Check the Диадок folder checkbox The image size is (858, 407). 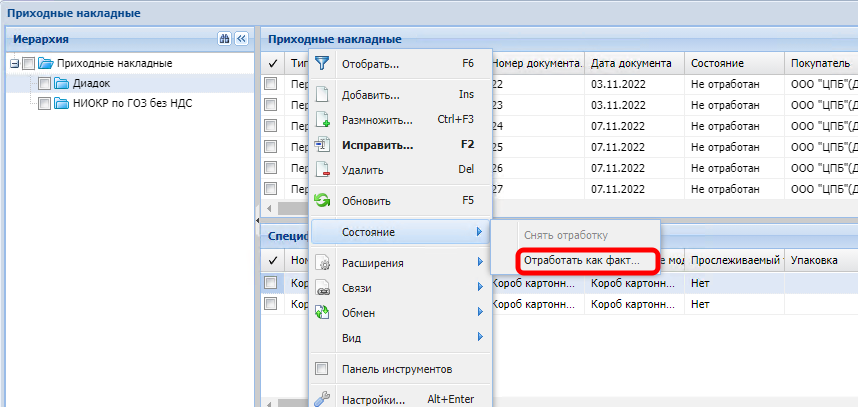(44, 83)
